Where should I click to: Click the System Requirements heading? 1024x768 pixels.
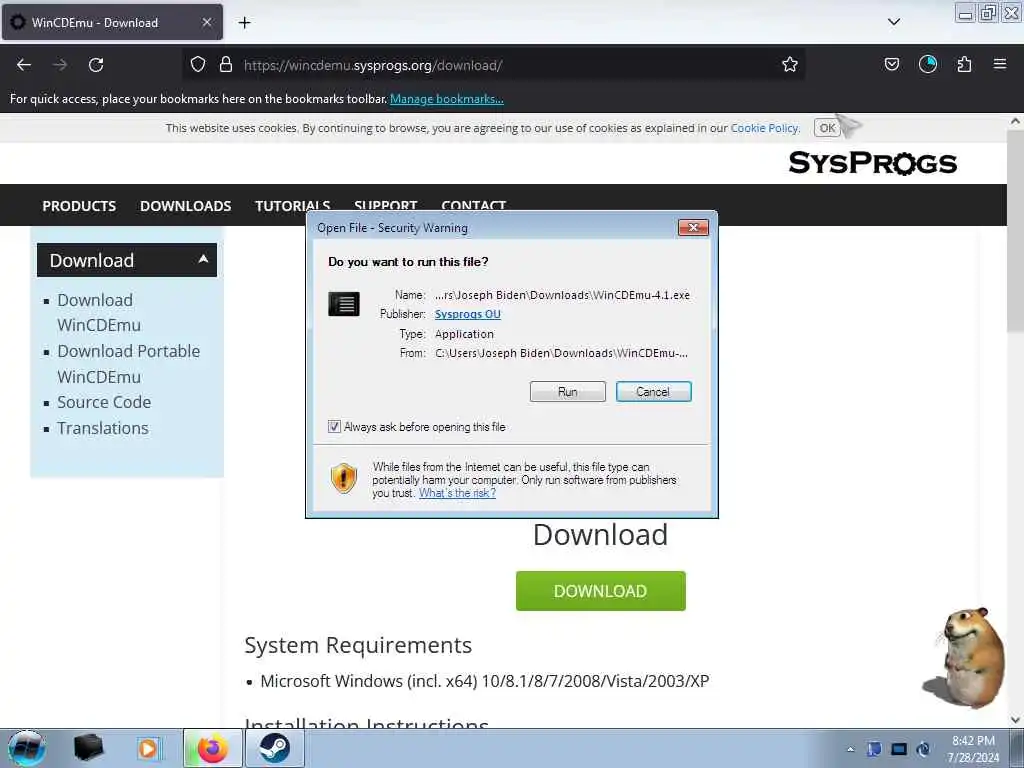pos(358,645)
